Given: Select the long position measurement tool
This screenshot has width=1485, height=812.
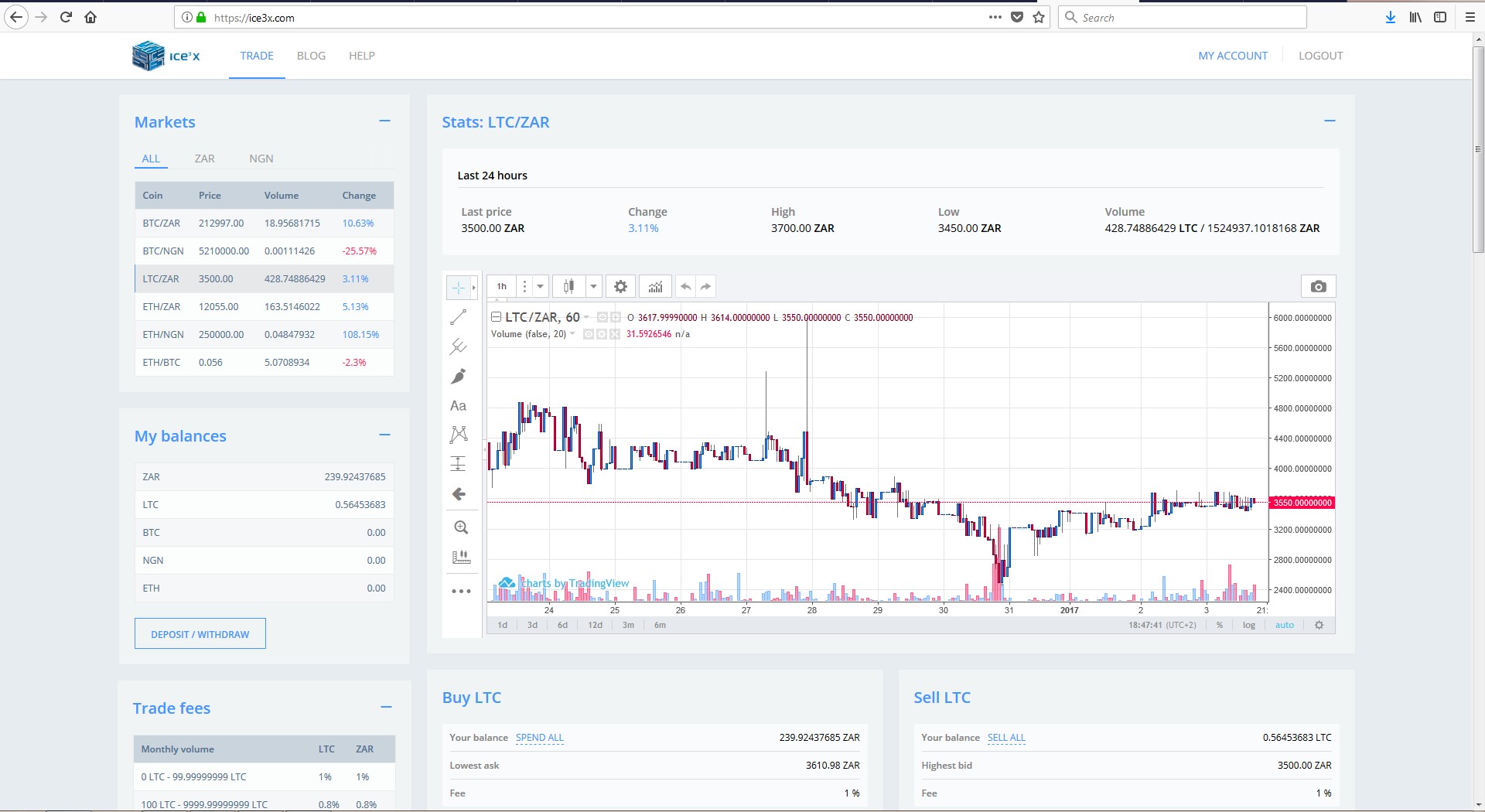Looking at the screenshot, I should click(x=459, y=463).
